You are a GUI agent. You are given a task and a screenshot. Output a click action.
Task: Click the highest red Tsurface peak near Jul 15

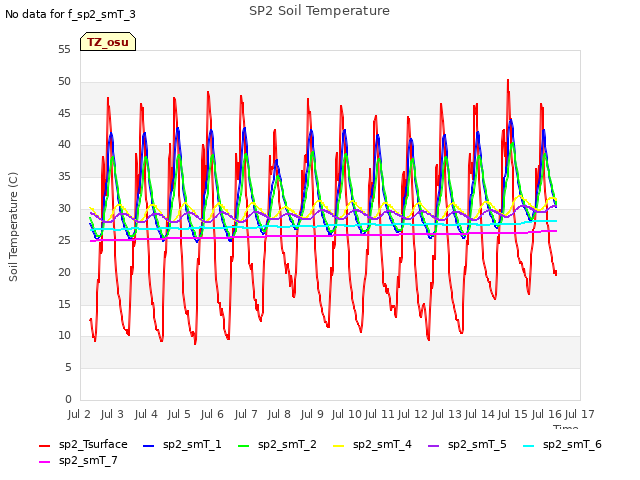coord(508,81)
